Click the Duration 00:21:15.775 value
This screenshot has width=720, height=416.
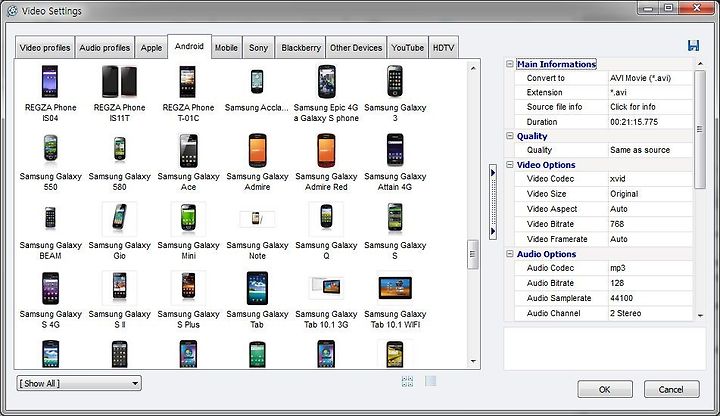click(650, 122)
